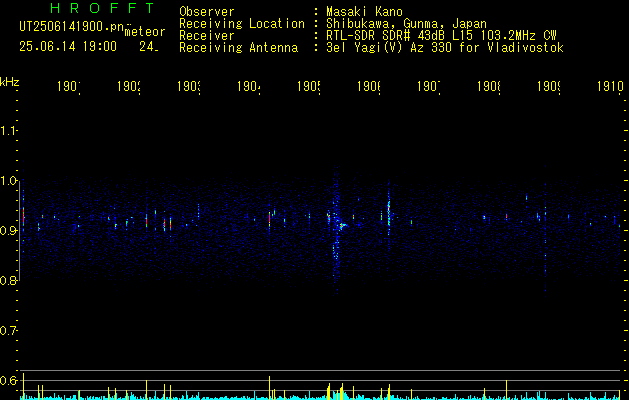
Task: Click the "Observer" field label
Action: tap(207, 12)
